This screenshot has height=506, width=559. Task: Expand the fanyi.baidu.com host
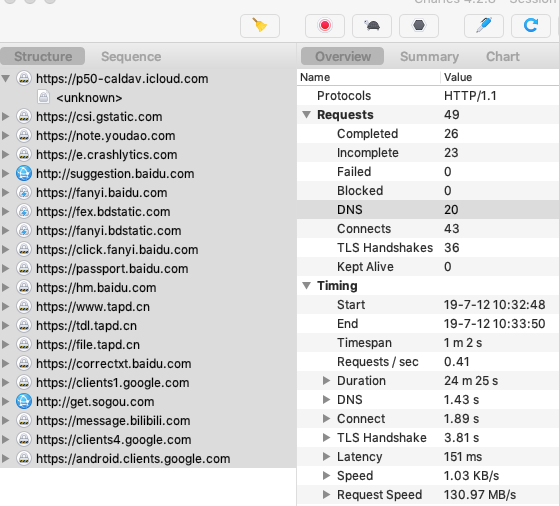coord(6,193)
